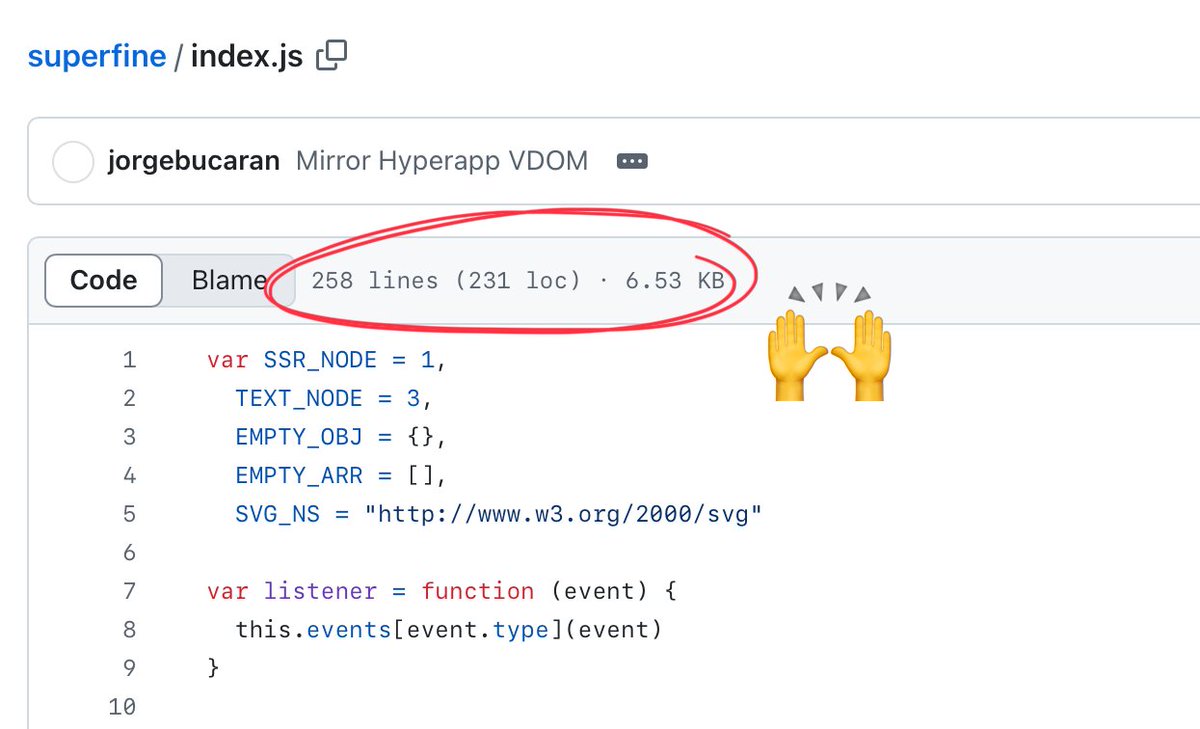This screenshot has height=729, width=1200.
Task: Select line number 5 in the gutter
Action: click(x=128, y=514)
